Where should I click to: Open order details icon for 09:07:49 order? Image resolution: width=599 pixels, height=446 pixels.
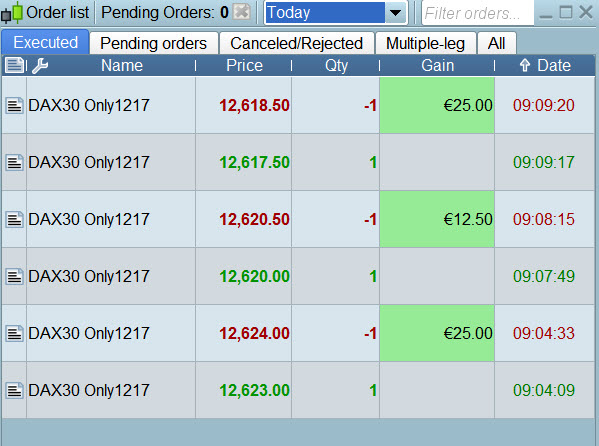pyautogui.click(x=14, y=276)
